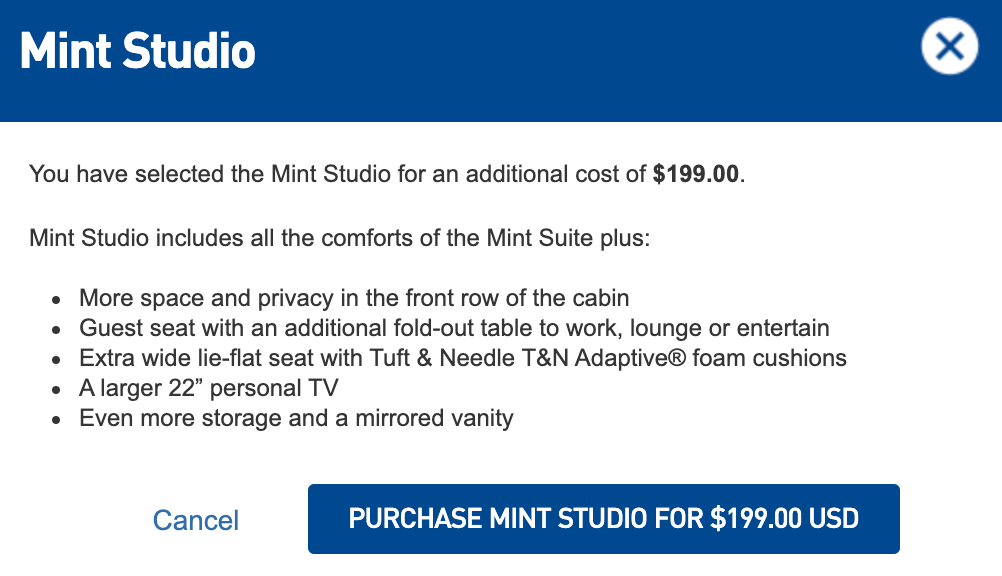This screenshot has width=1002, height=576.
Task: Select the 'Guest seat' bullet text
Action: coord(454,328)
